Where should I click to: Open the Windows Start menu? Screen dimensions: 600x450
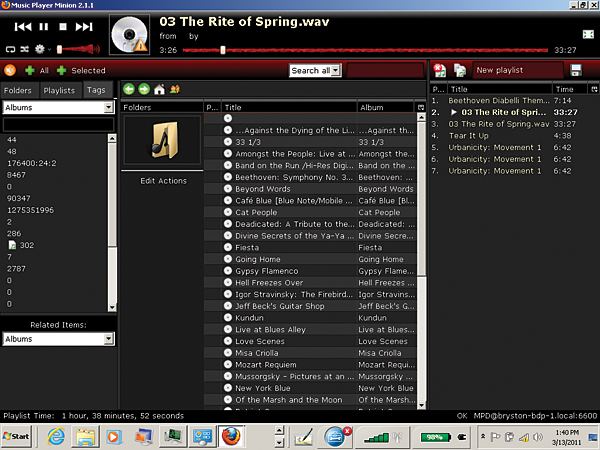click(16, 436)
